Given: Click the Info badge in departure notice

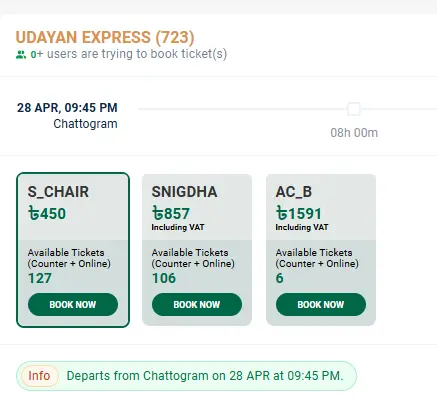Looking at the screenshot, I should (39, 376).
